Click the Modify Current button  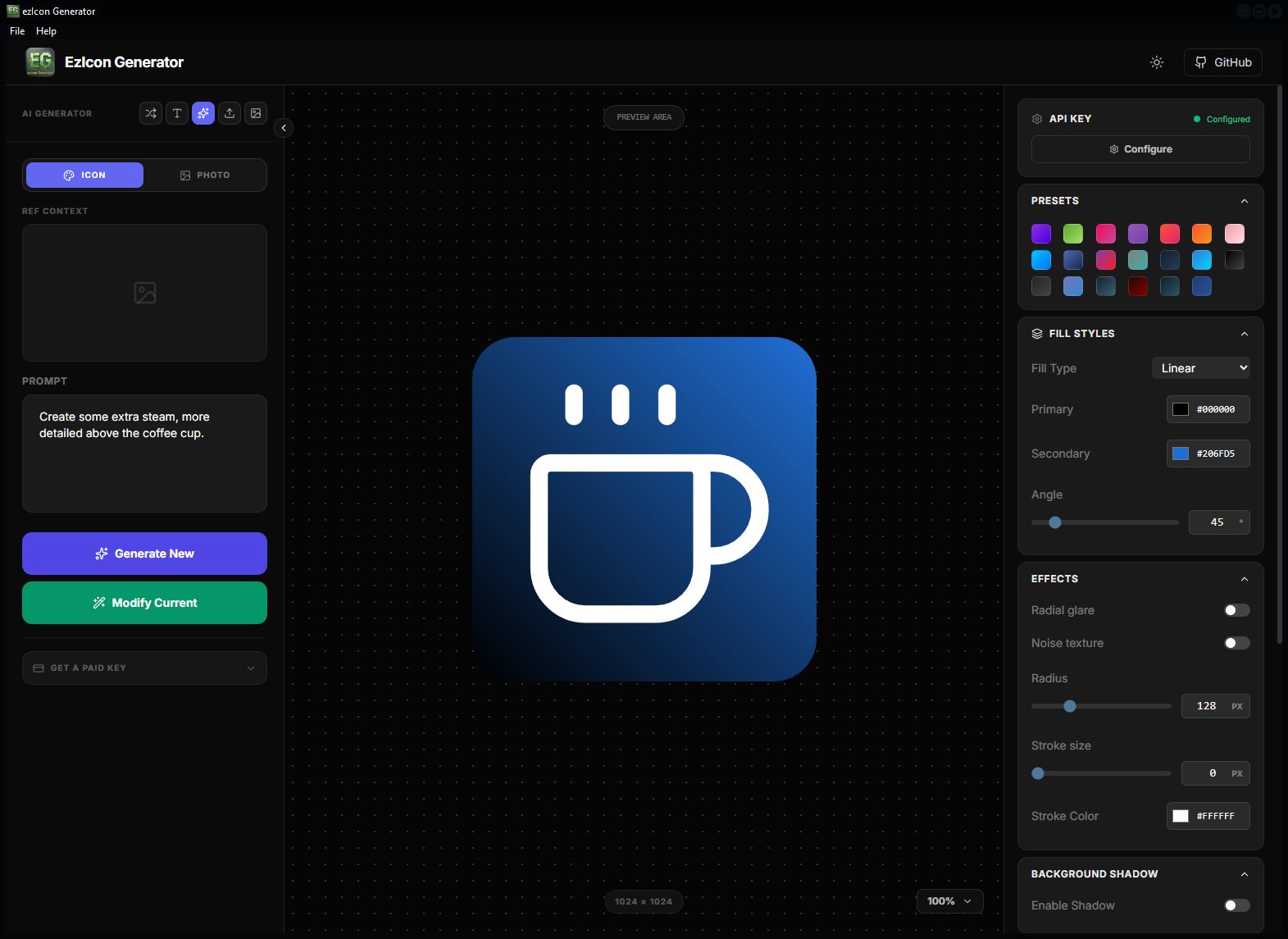(144, 603)
